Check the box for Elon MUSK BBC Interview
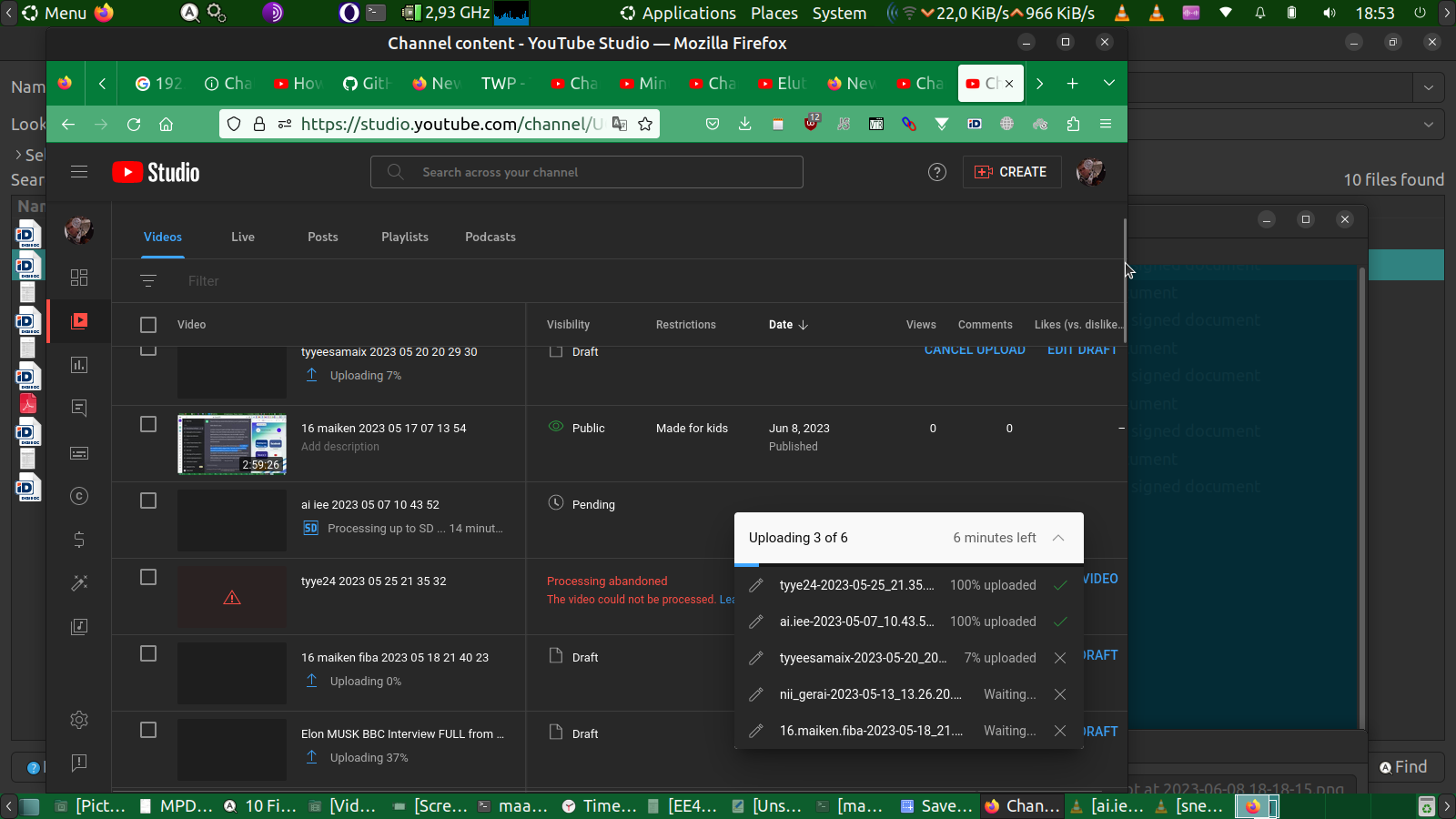1456x819 pixels. tap(148, 730)
